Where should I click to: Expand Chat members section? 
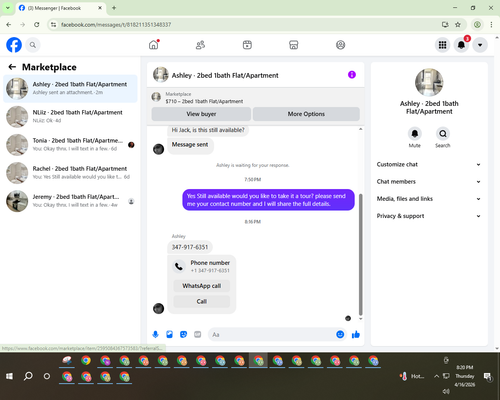pos(429,182)
